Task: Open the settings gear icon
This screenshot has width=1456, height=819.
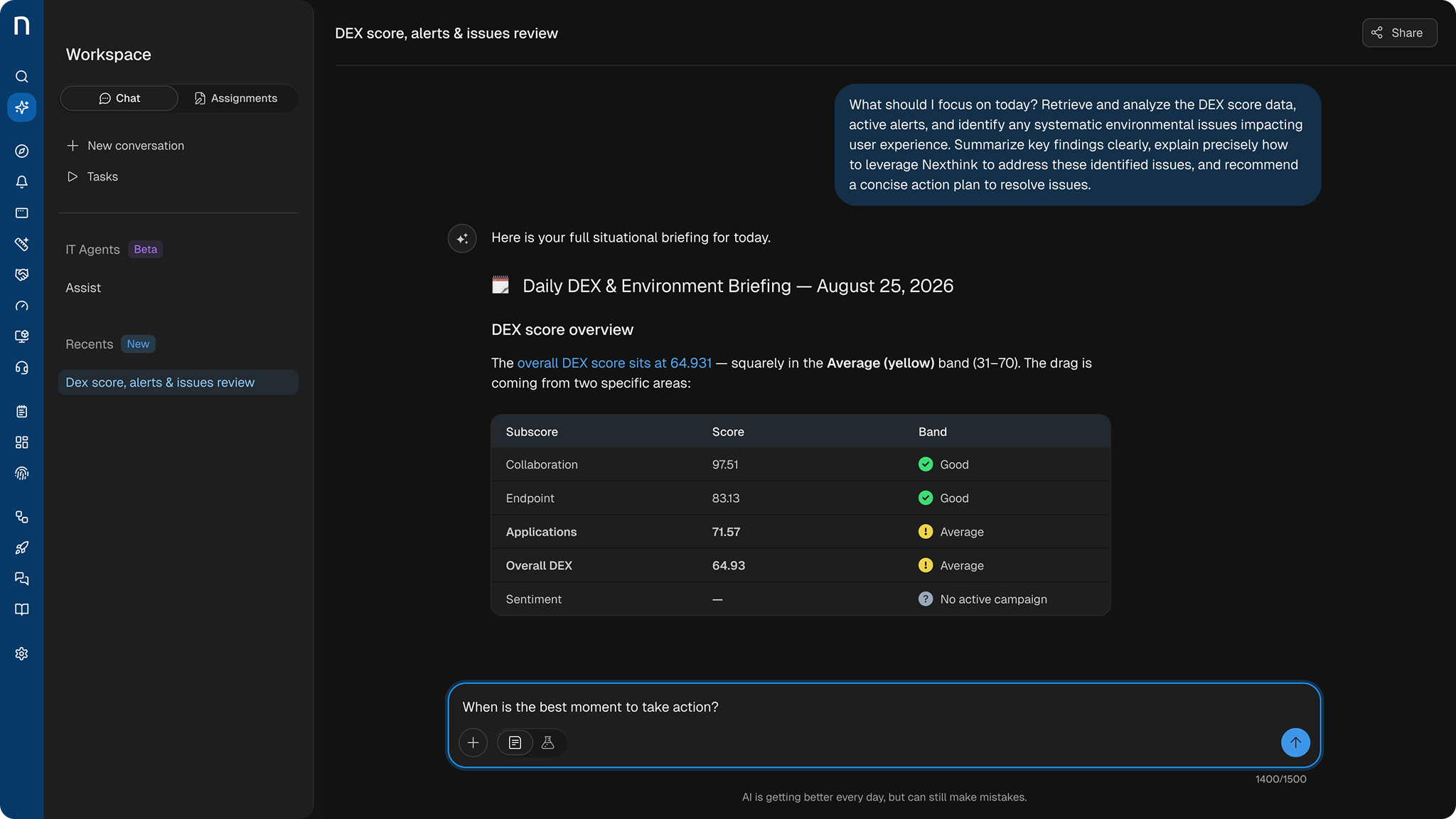Action: pos(21,654)
